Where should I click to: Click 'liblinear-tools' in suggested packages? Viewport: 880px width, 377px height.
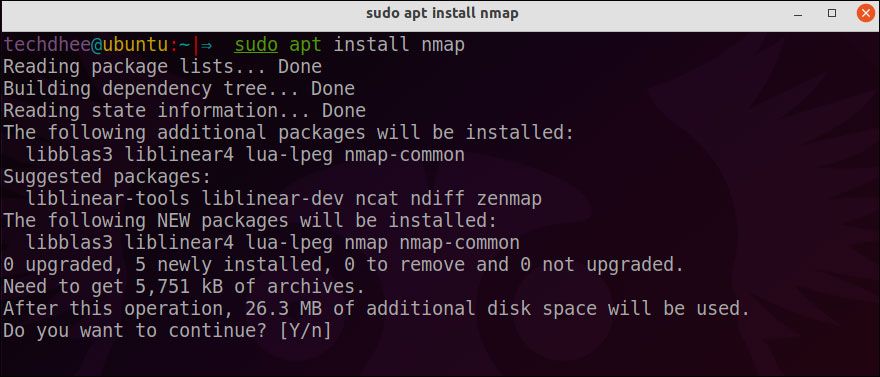point(108,198)
